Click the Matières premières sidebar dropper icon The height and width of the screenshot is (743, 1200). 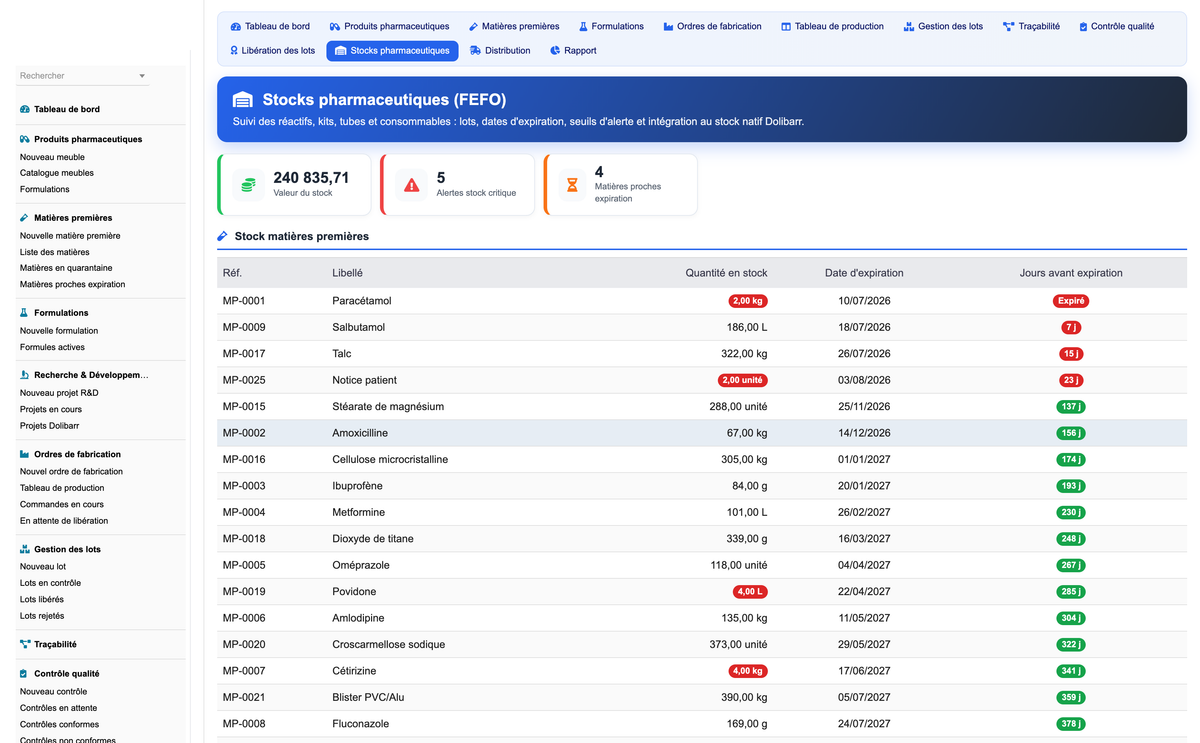(25, 217)
